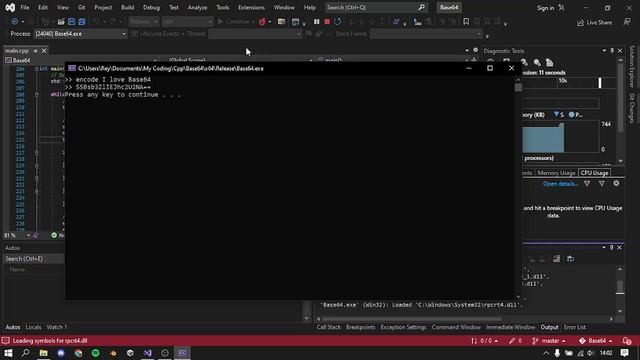Switch to Call Stack tab
The width and height of the screenshot is (640, 360).
pos(328,327)
